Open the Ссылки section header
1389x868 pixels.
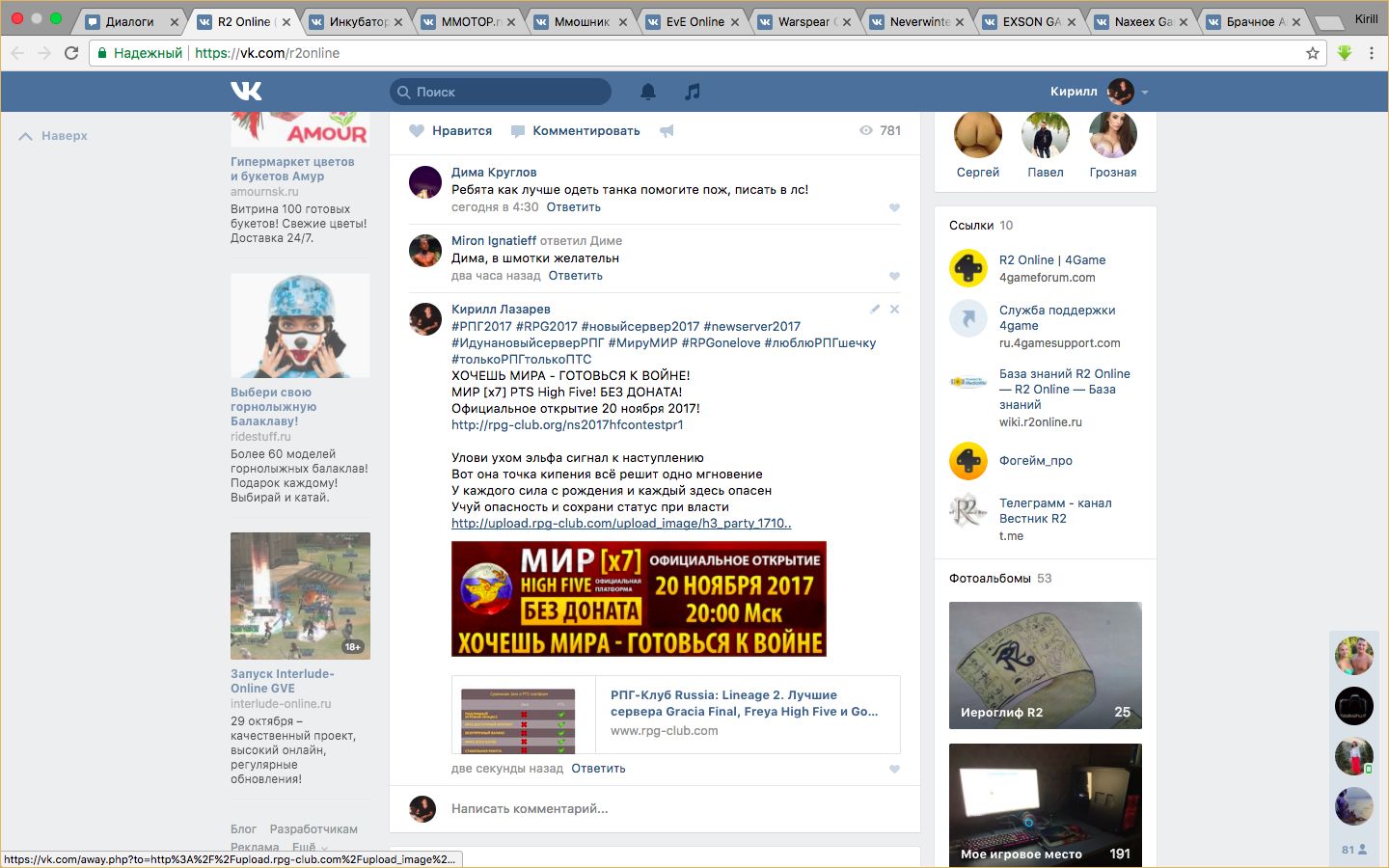tap(981, 225)
